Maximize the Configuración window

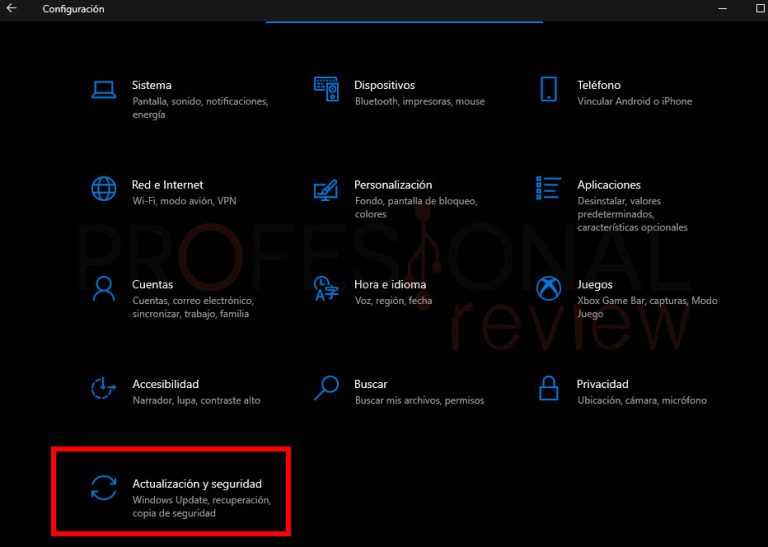[761, 9]
